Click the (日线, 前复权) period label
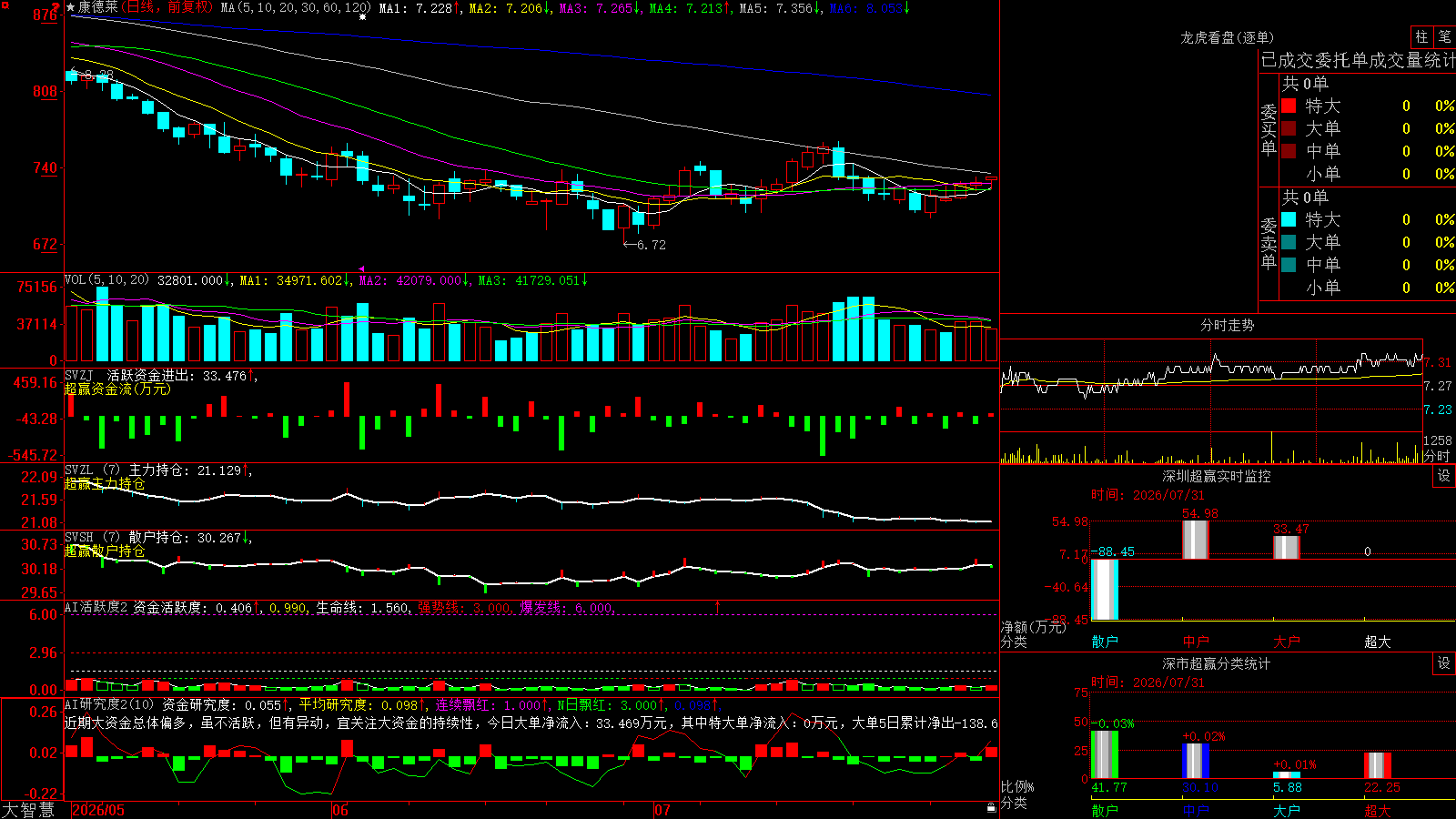Image resolution: width=1456 pixels, height=819 pixels. (167, 7)
